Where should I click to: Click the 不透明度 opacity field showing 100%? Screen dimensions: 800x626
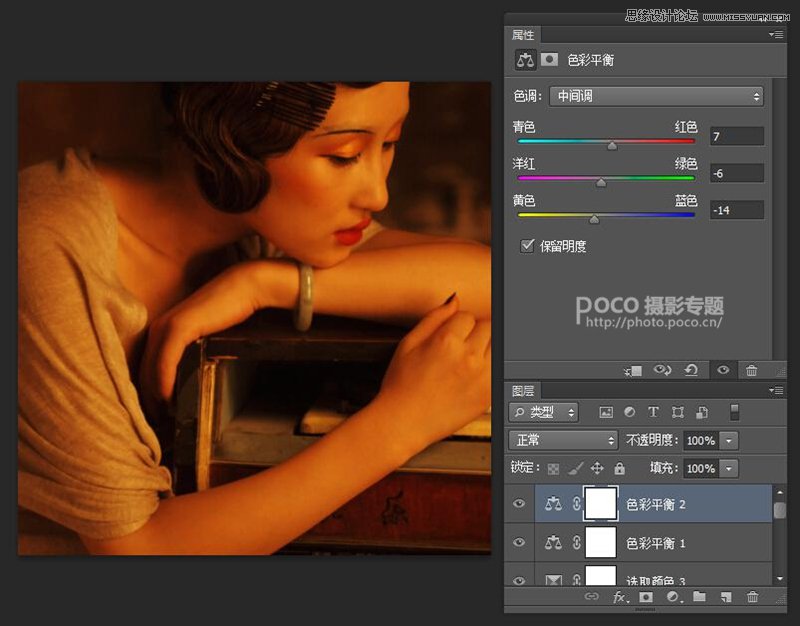click(x=701, y=440)
